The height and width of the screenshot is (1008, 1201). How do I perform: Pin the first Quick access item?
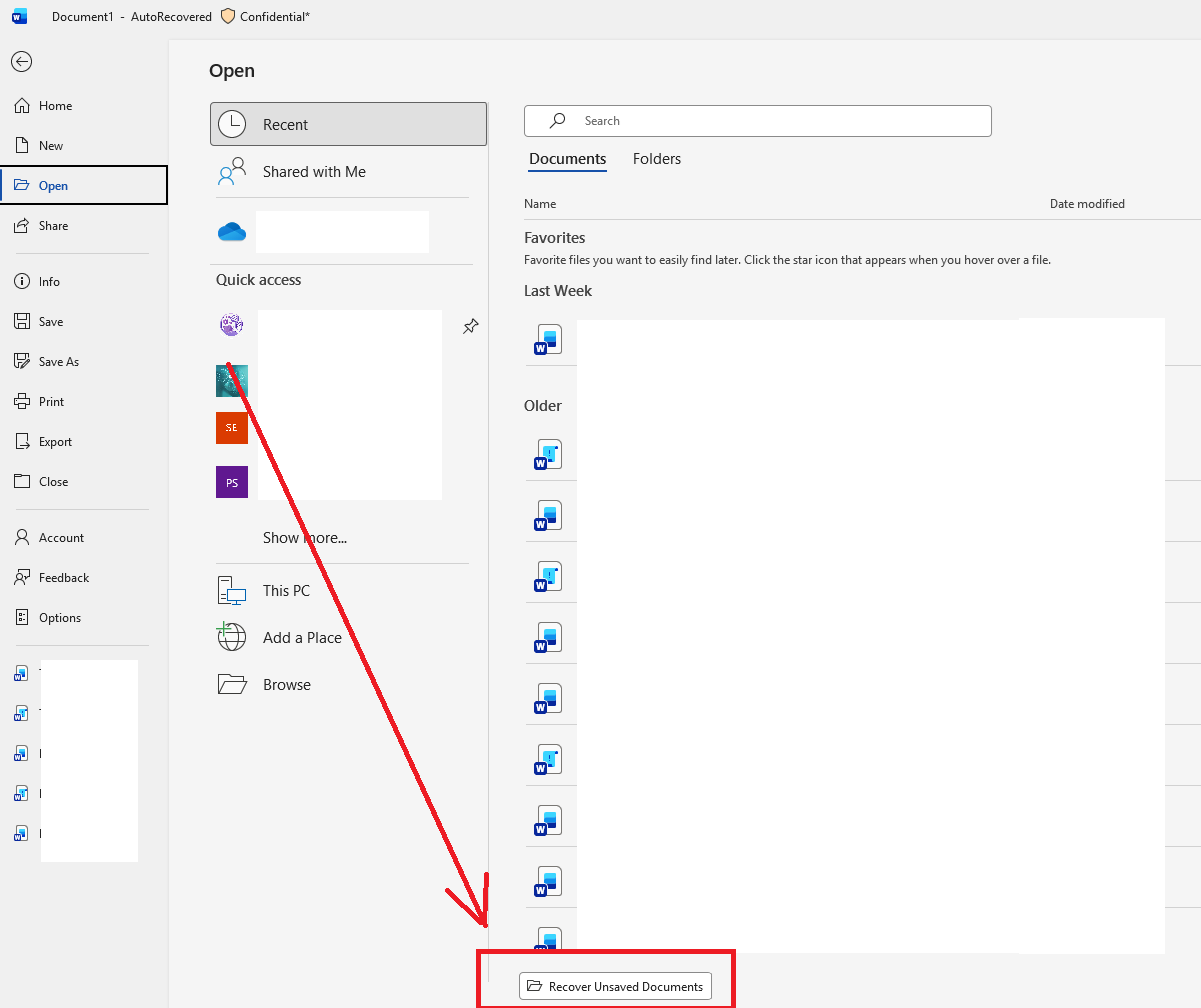coord(470,326)
